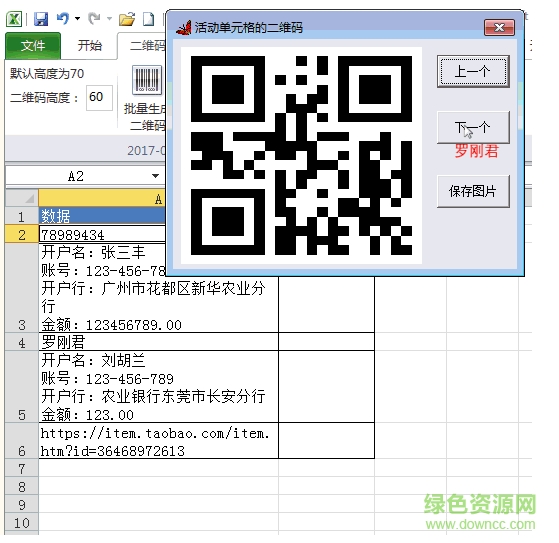Select empty cell B6 beside taobao URL
The width and height of the screenshot is (559, 543).
coord(327,441)
